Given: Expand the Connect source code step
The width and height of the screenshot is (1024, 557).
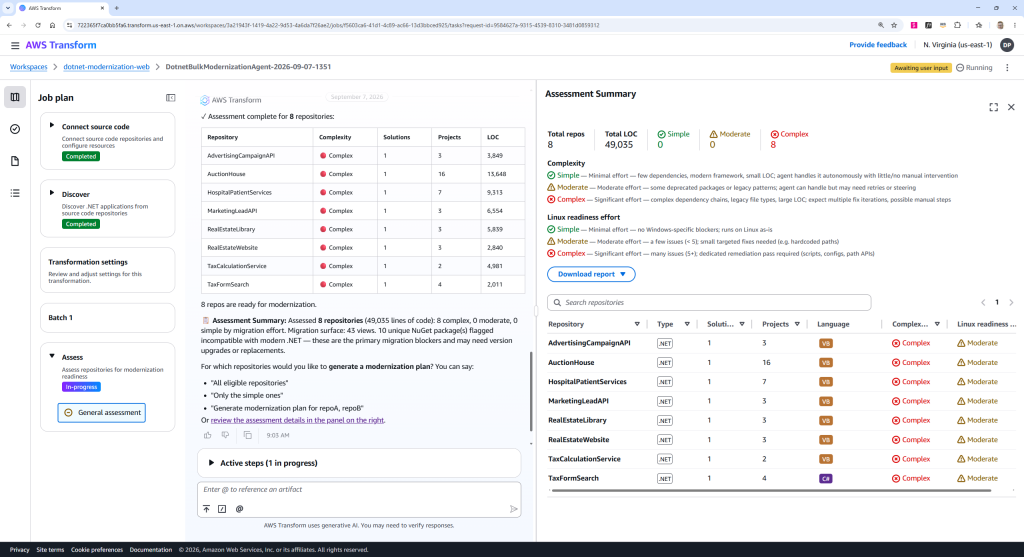Looking at the screenshot, I should tap(52, 125).
